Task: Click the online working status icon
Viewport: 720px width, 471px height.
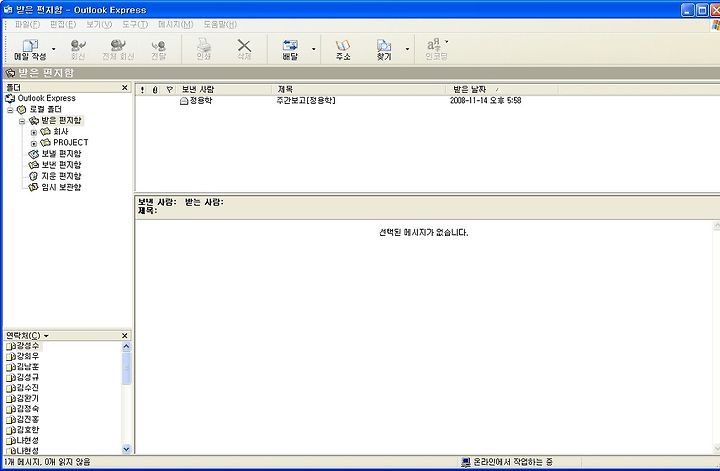Action: (x=466, y=462)
